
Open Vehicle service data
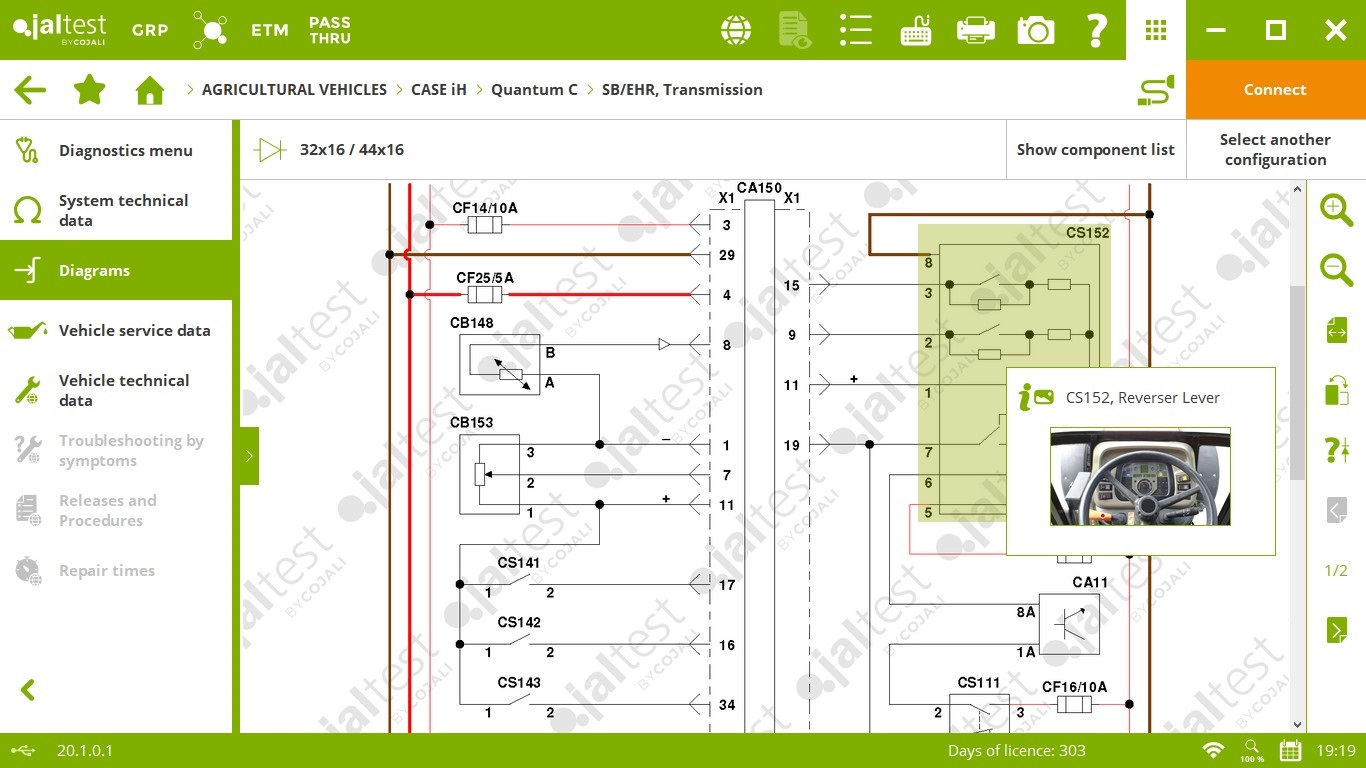pyautogui.click(x=116, y=330)
